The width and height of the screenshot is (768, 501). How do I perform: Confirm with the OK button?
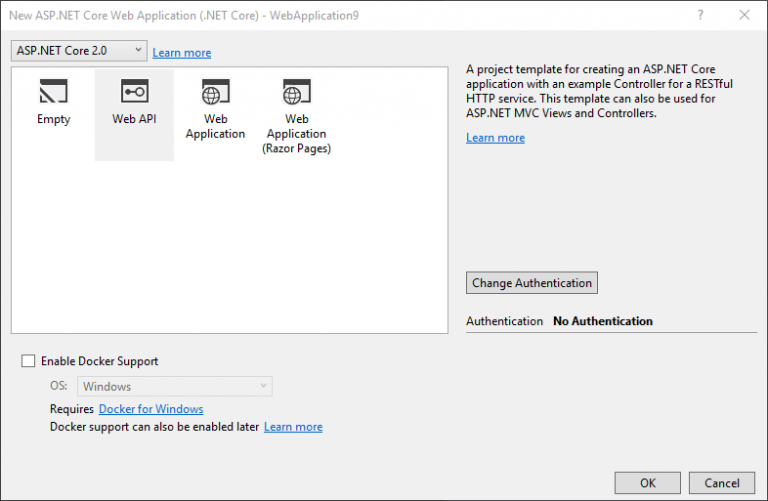647,483
